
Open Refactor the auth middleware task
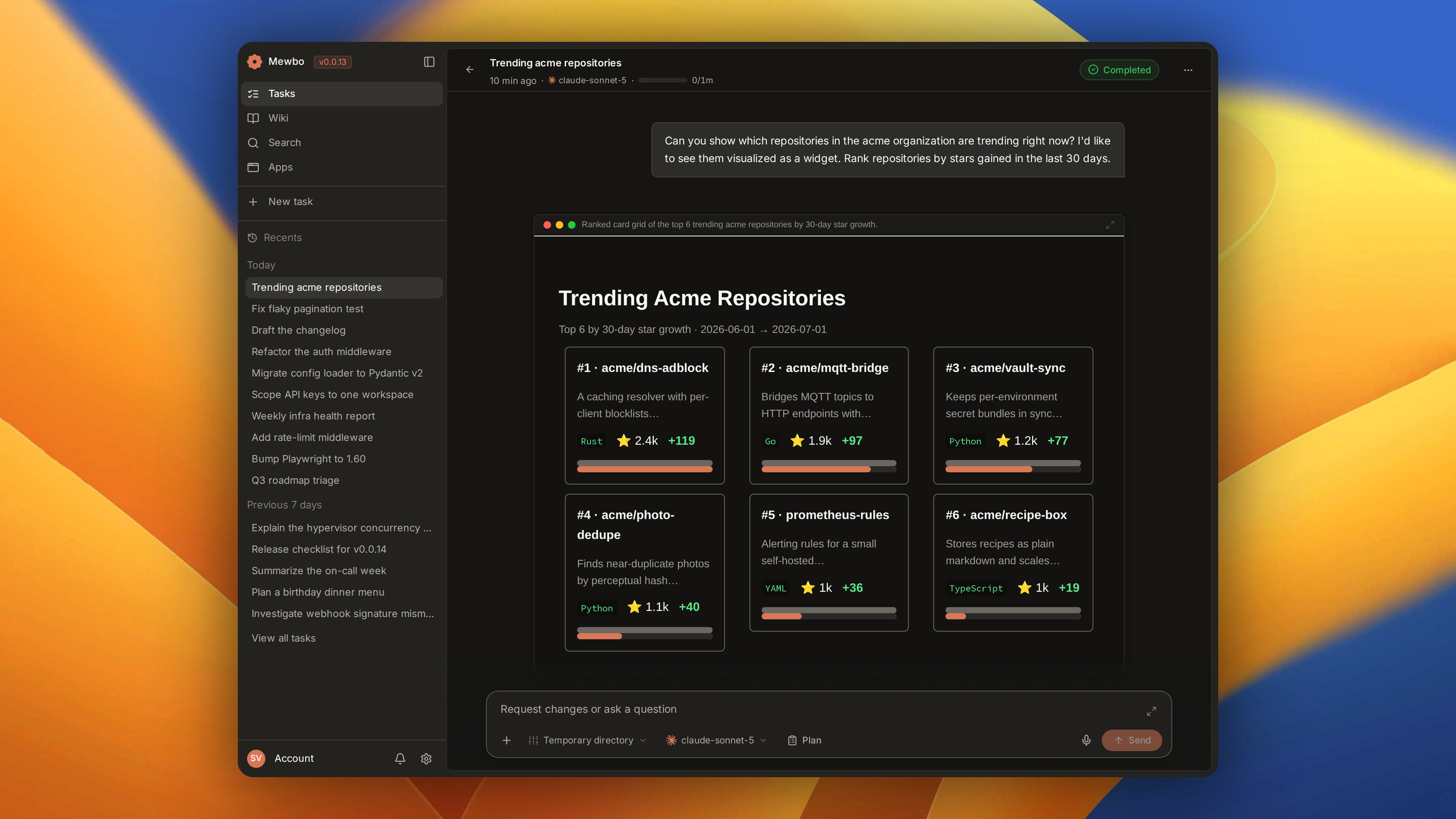click(344, 352)
